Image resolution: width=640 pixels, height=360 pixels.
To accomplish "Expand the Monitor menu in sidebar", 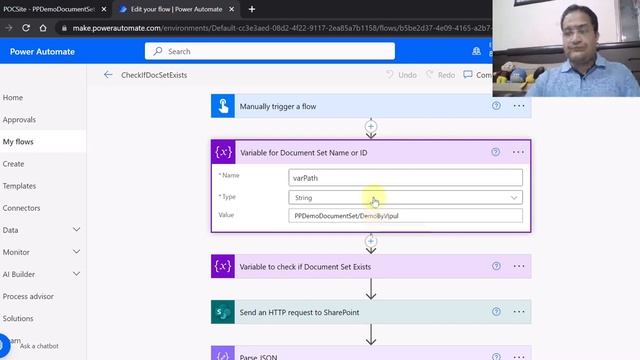I will click(x=76, y=252).
